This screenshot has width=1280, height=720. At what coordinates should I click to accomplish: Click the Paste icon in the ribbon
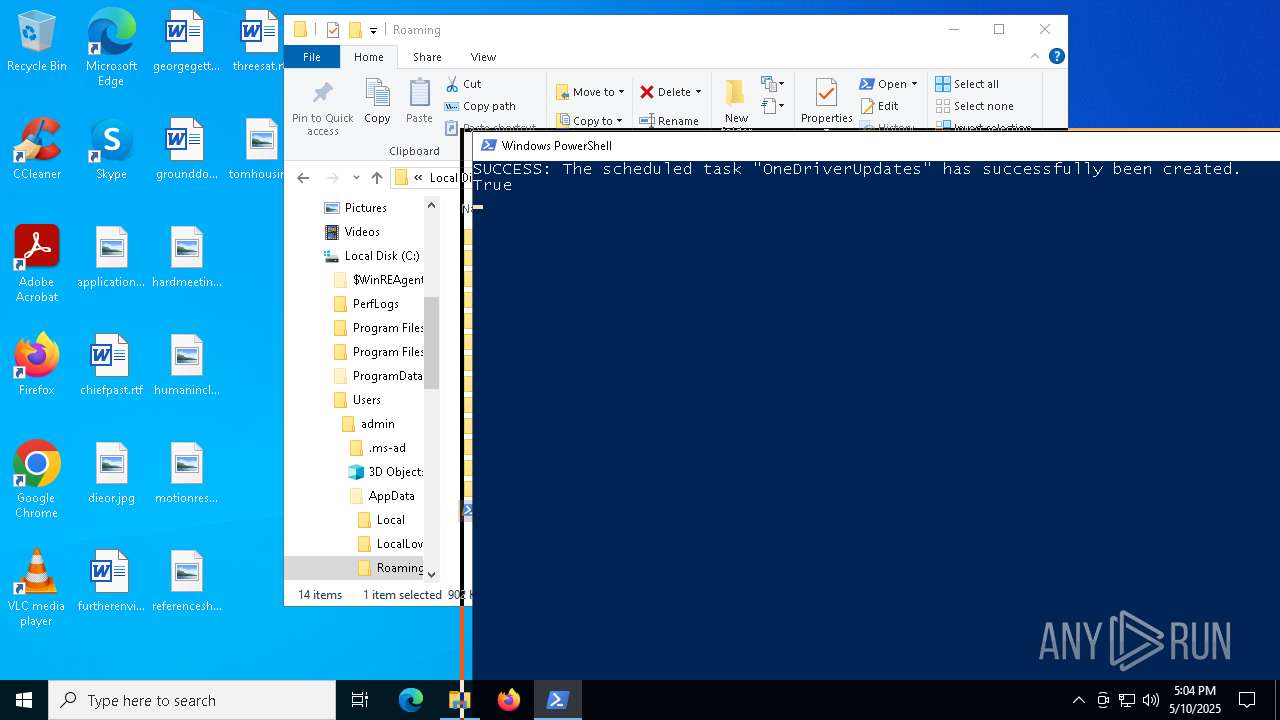pyautogui.click(x=419, y=101)
